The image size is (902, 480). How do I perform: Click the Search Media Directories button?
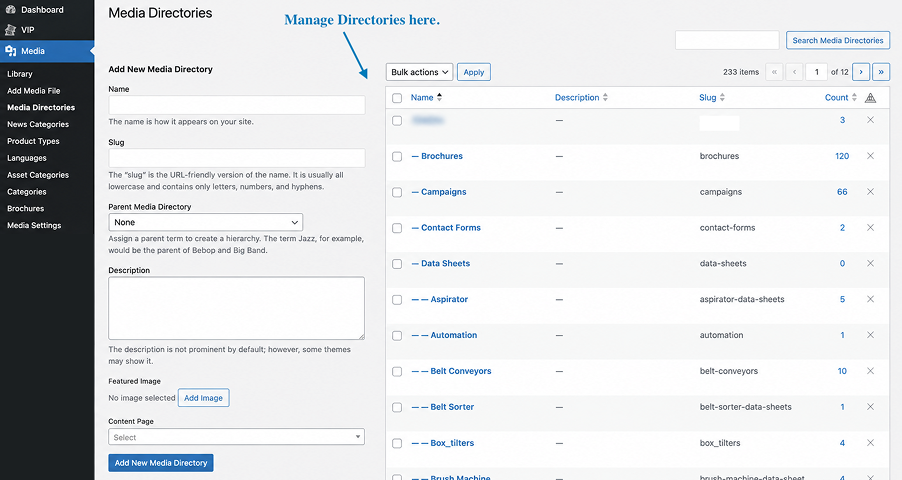pyautogui.click(x=838, y=40)
